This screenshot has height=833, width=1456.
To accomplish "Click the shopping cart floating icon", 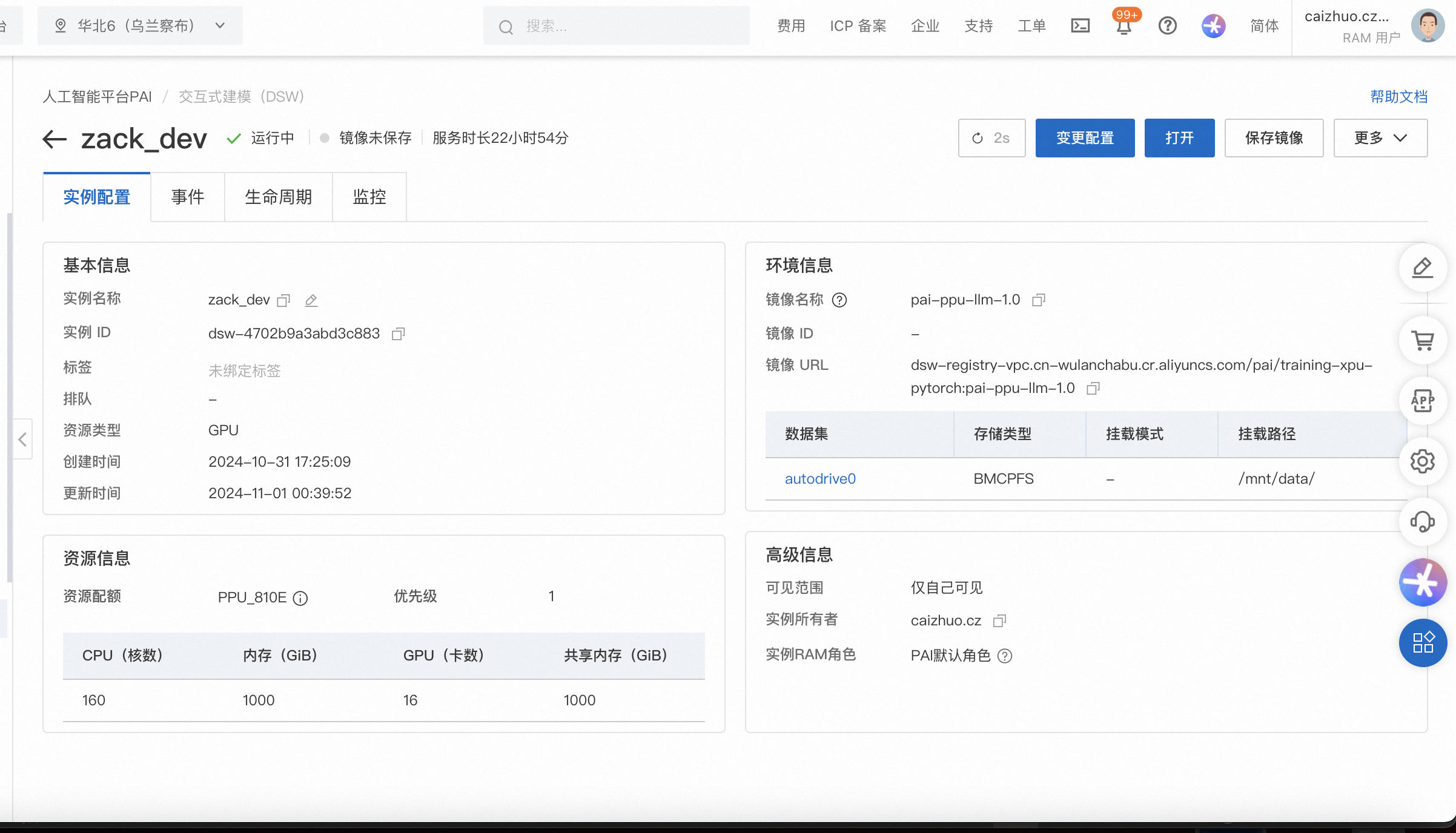I will tap(1423, 340).
